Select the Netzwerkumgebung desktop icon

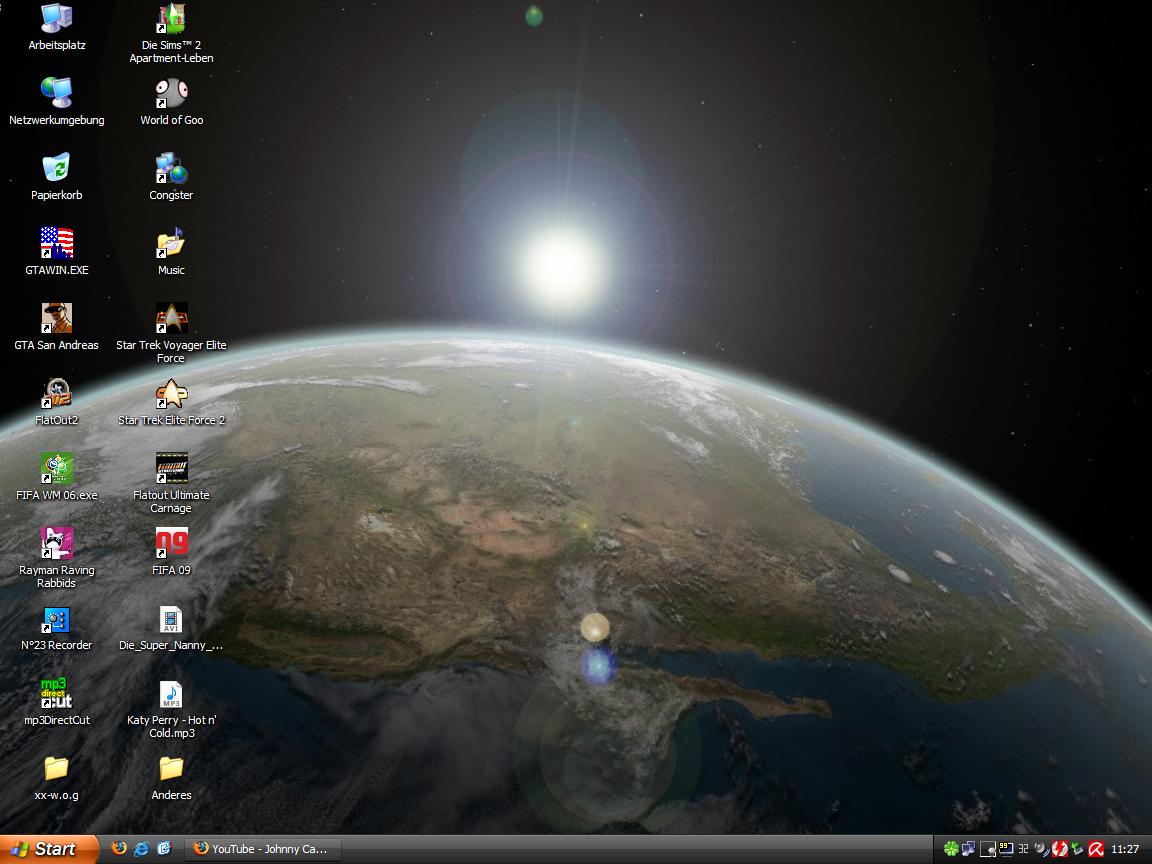pos(57,94)
